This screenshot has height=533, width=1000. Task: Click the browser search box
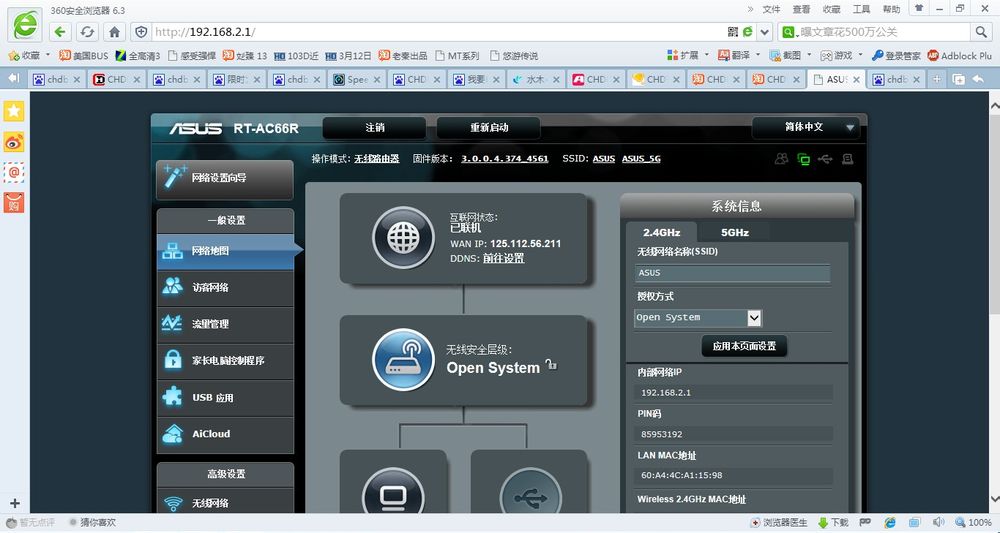pos(883,32)
